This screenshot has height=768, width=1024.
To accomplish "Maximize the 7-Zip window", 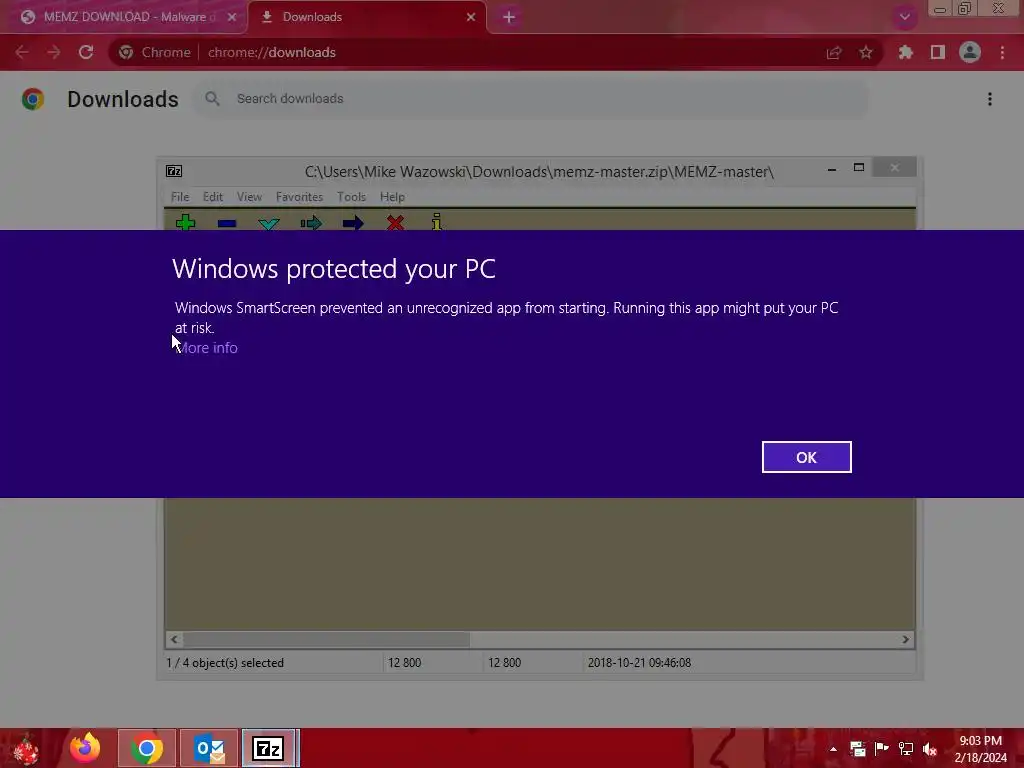I will click(x=859, y=168).
